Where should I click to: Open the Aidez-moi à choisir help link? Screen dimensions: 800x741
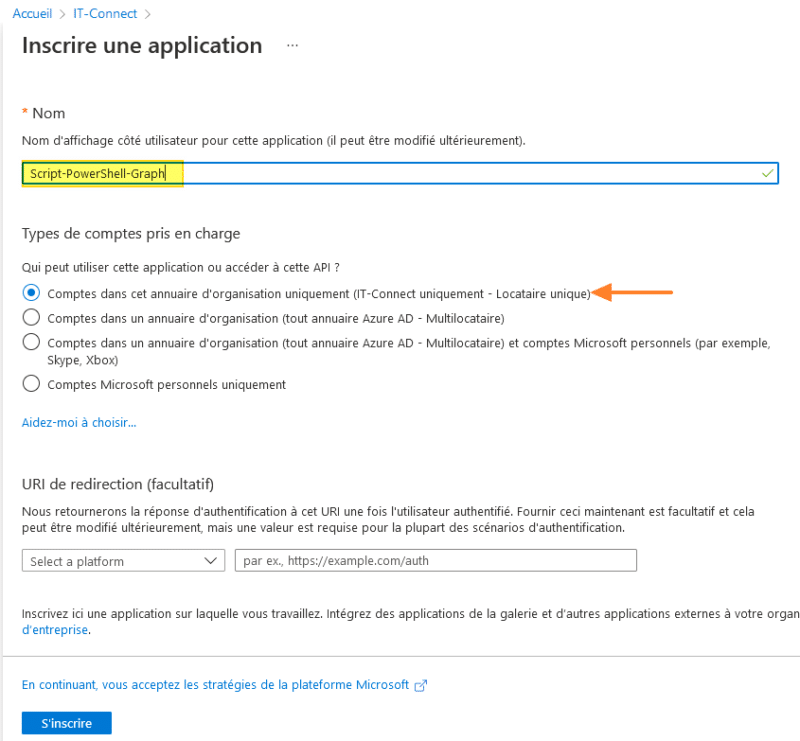(x=79, y=422)
